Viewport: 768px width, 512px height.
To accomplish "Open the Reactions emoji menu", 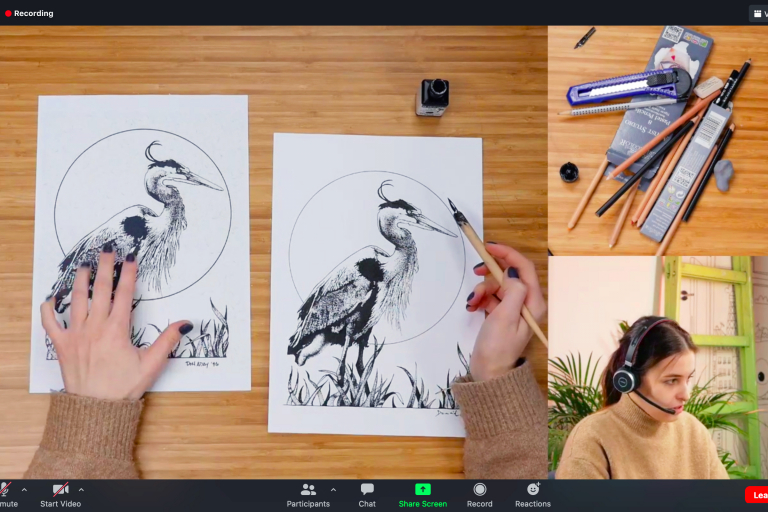I will (x=533, y=489).
